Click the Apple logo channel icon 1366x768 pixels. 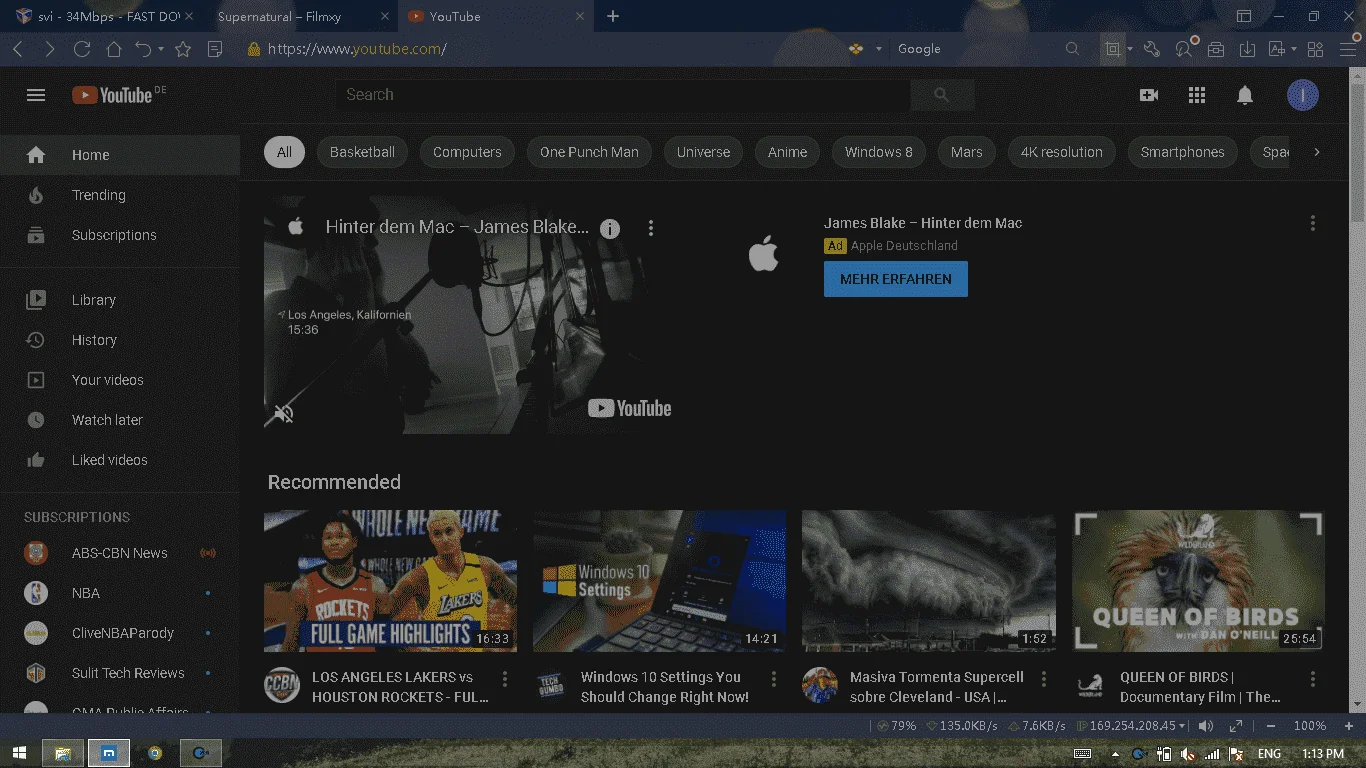point(763,254)
